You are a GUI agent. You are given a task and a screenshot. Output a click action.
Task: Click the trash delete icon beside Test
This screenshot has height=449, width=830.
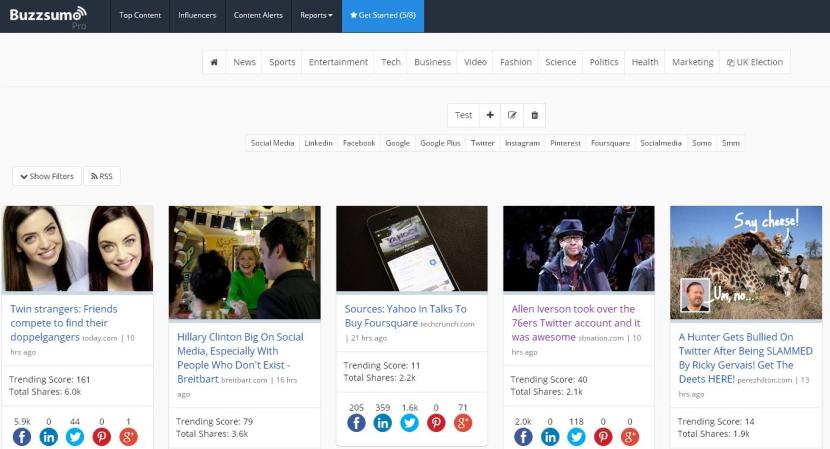535,115
